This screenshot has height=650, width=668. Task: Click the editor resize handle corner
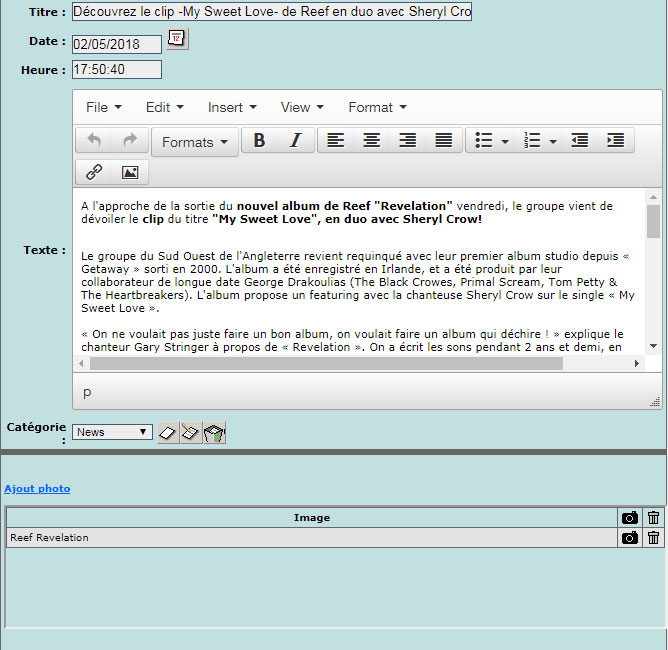click(655, 401)
